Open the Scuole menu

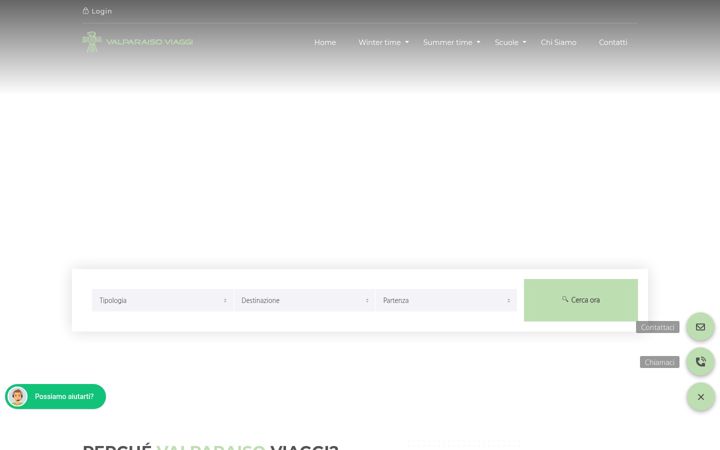[506, 42]
